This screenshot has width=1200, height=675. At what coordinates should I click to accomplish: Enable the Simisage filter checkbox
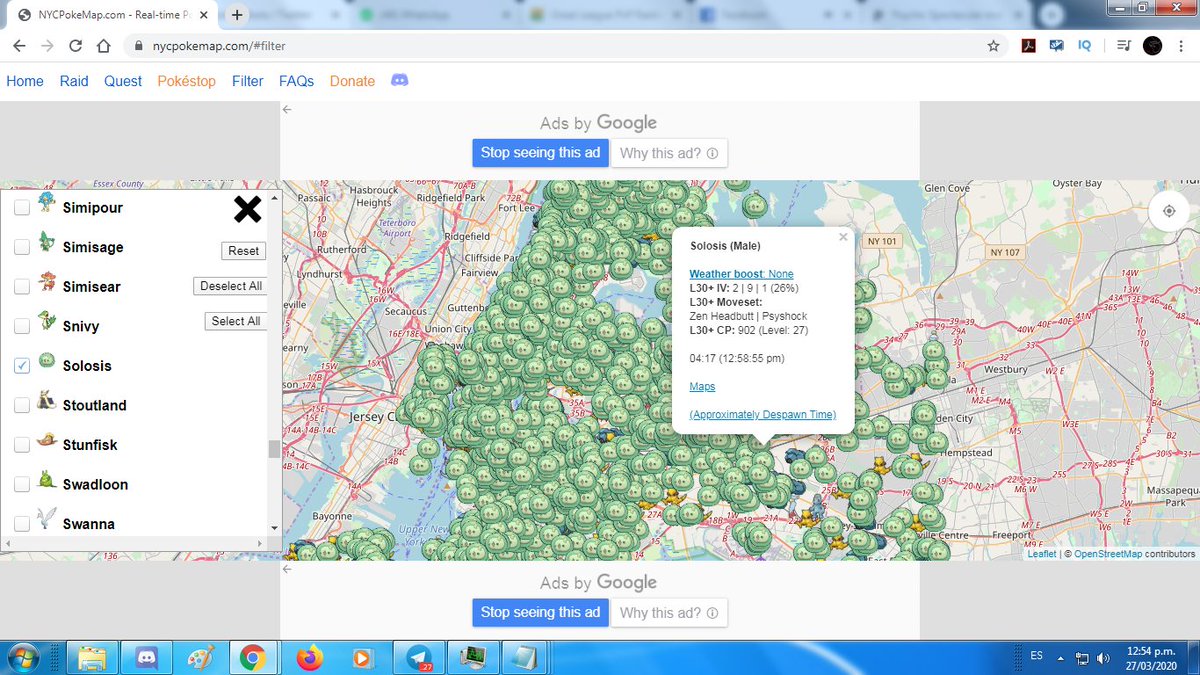(21, 248)
